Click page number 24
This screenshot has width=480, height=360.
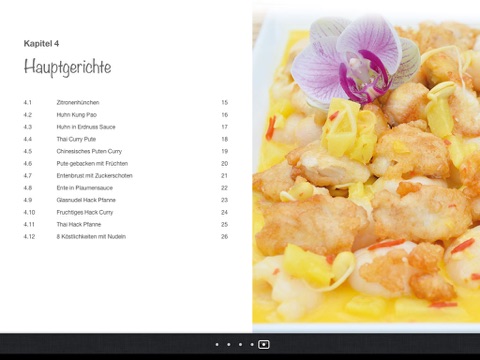tap(224, 212)
